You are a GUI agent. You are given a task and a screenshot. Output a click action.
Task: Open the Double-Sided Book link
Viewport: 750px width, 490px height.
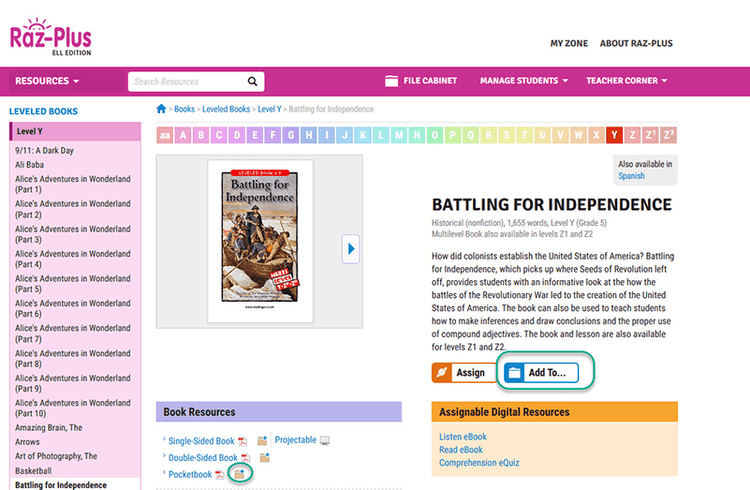pyautogui.click(x=203, y=458)
